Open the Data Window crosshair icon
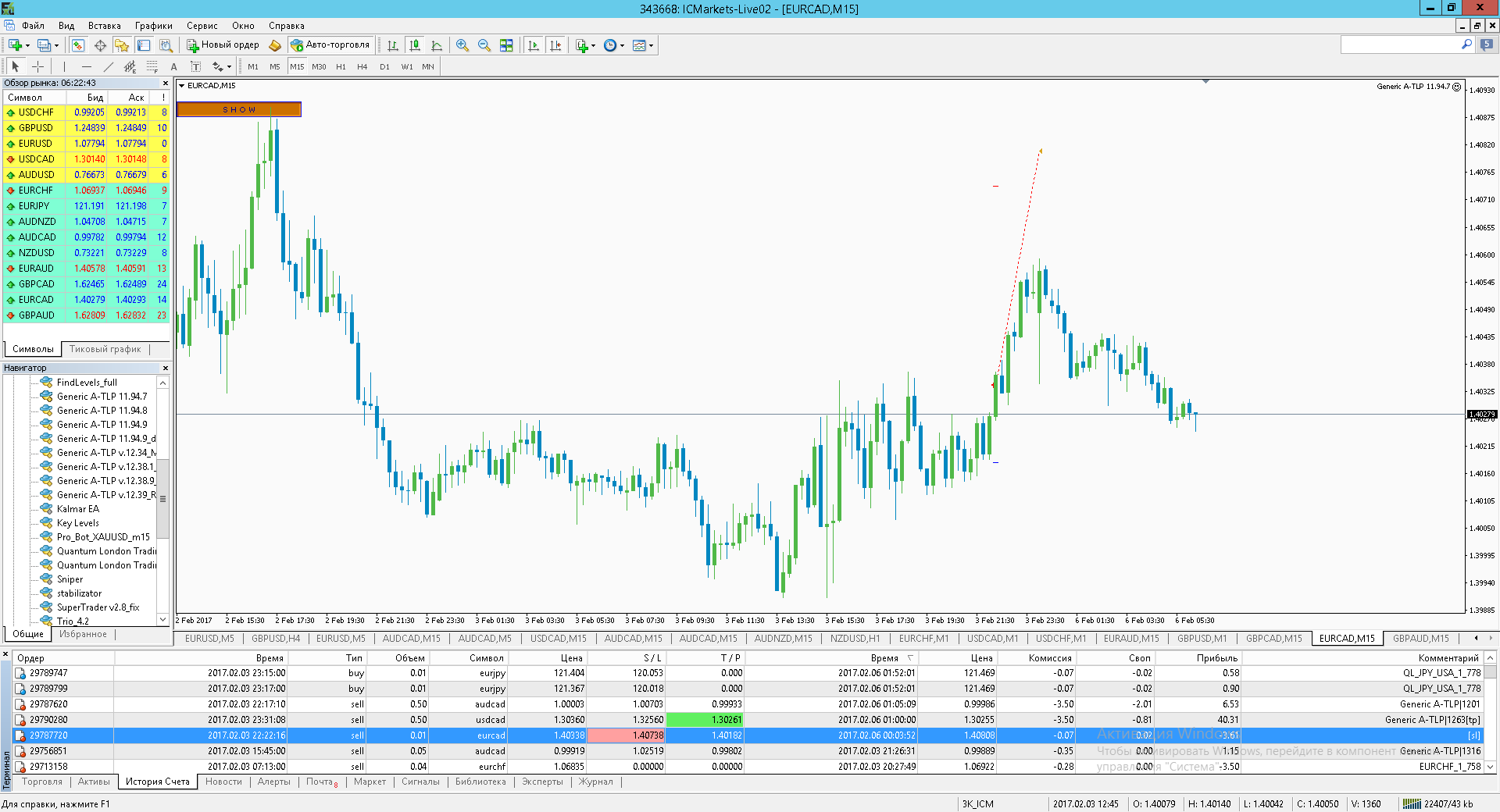The image size is (1500, 812). pyautogui.click(x=100, y=45)
